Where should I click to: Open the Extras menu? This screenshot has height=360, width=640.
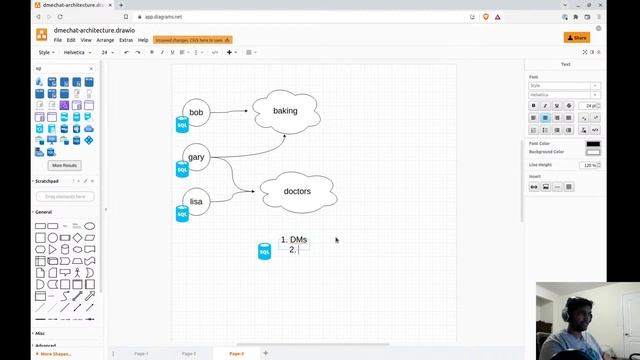coord(126,40)
